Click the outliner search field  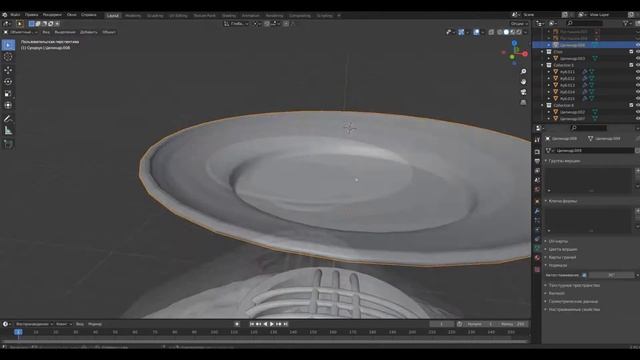(x=584, y=24)
